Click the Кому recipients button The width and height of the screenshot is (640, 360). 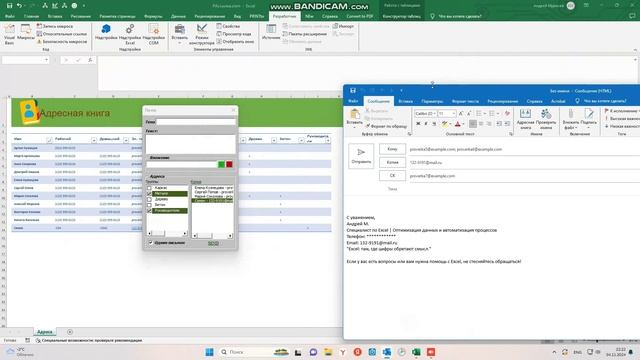tap(392, 149)
